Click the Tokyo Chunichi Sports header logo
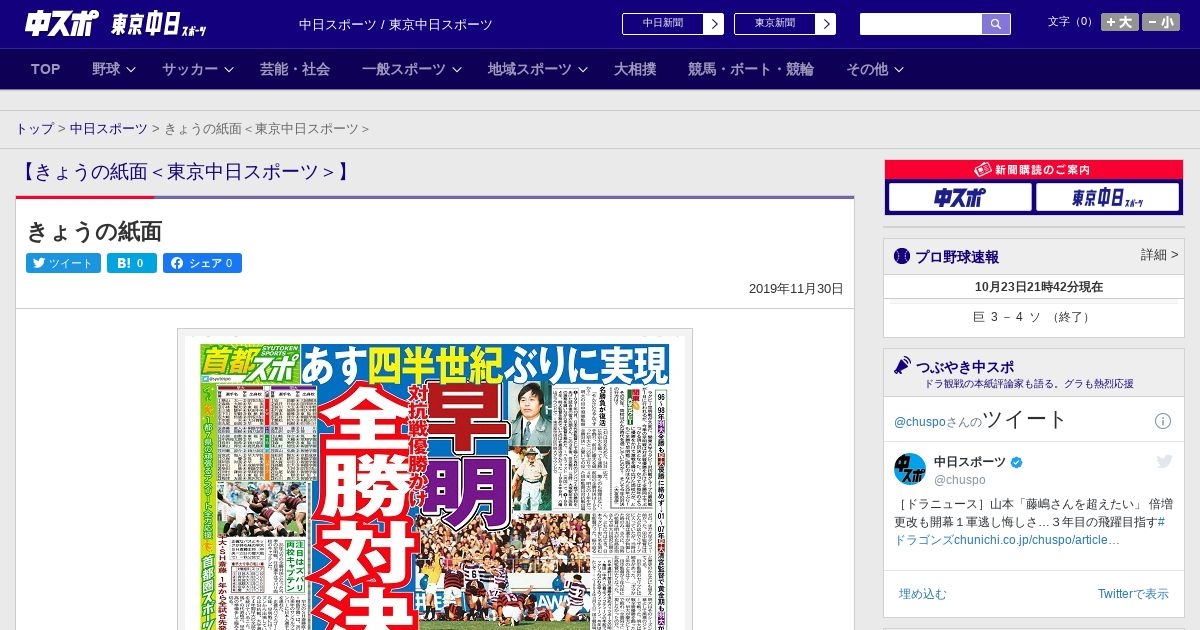 159,24
